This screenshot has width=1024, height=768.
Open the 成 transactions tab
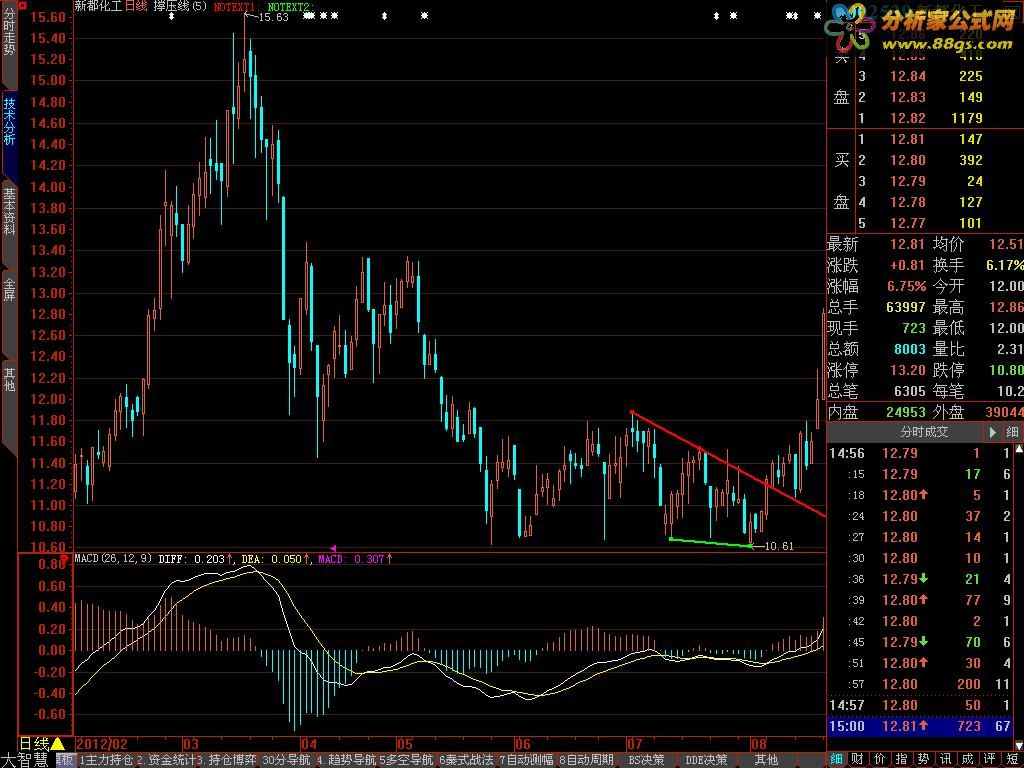(966, 759)
